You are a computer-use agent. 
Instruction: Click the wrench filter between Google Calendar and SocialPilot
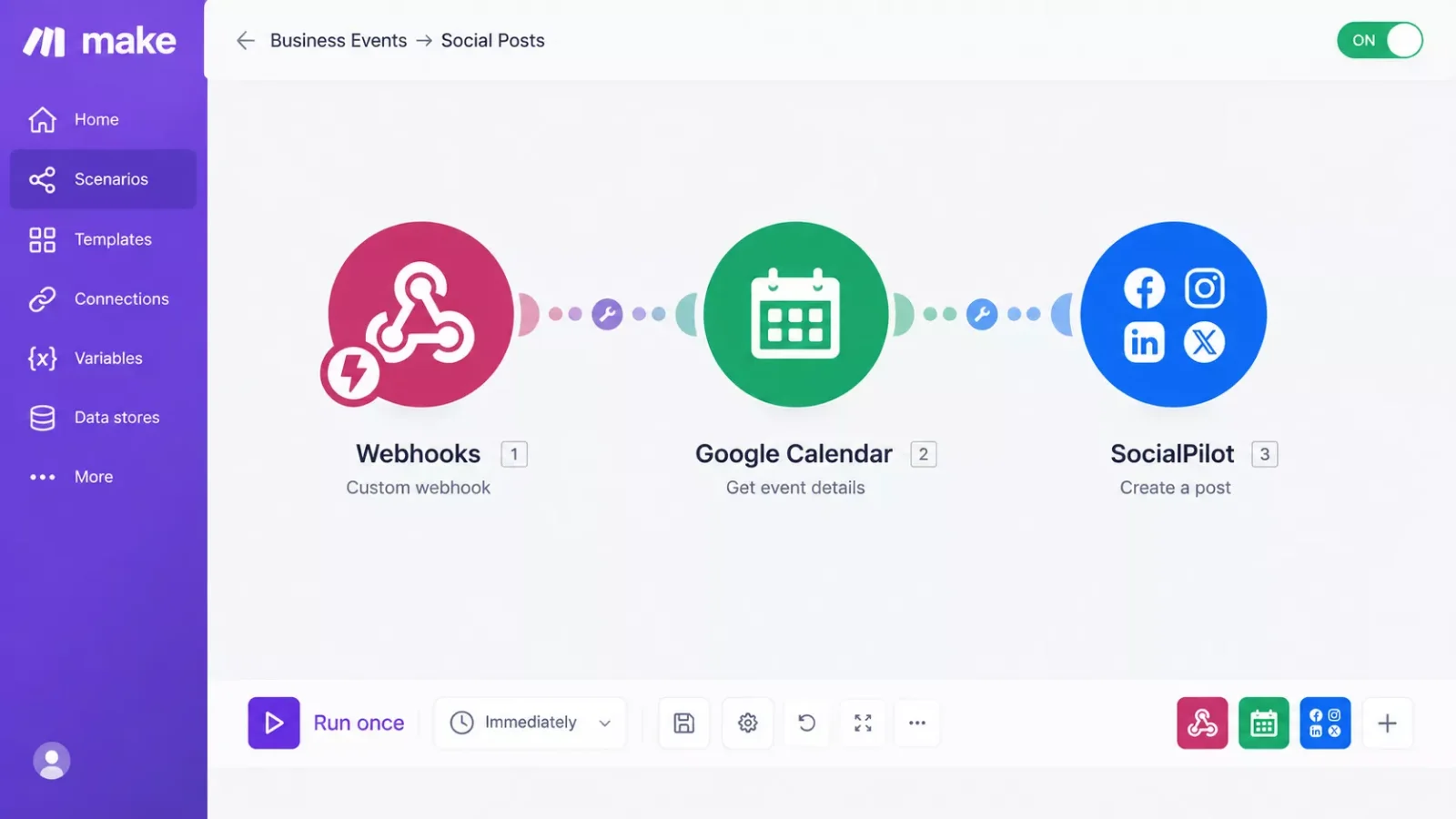click(x=982, y=314)
